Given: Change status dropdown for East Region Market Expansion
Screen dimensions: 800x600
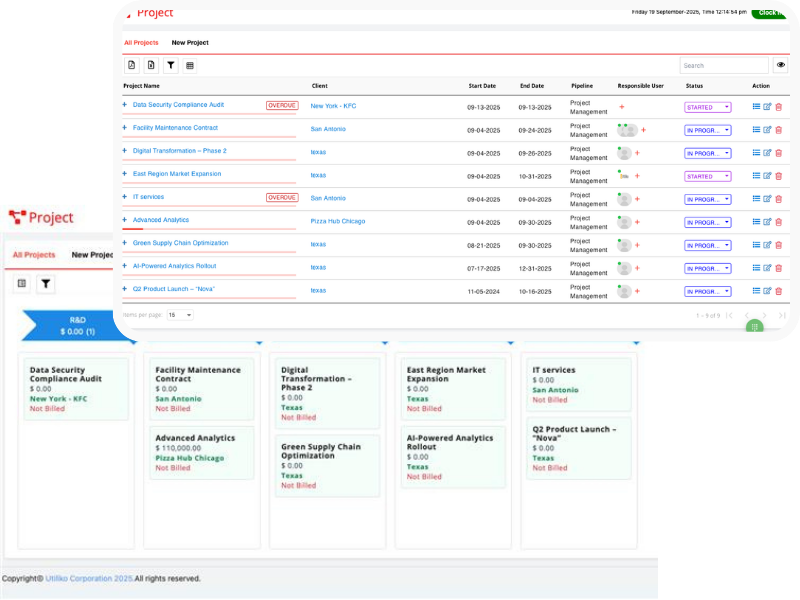Looking at the screenshot, I should click(x=708, y=176).
